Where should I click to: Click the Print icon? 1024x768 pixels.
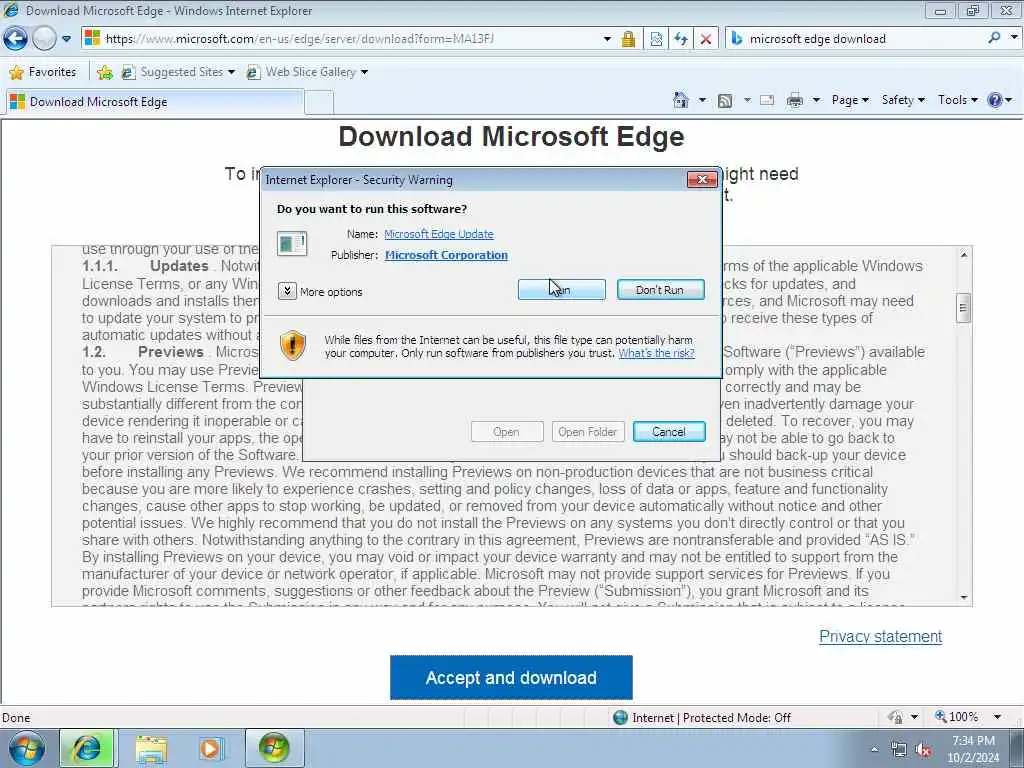[x=795, y=101]
